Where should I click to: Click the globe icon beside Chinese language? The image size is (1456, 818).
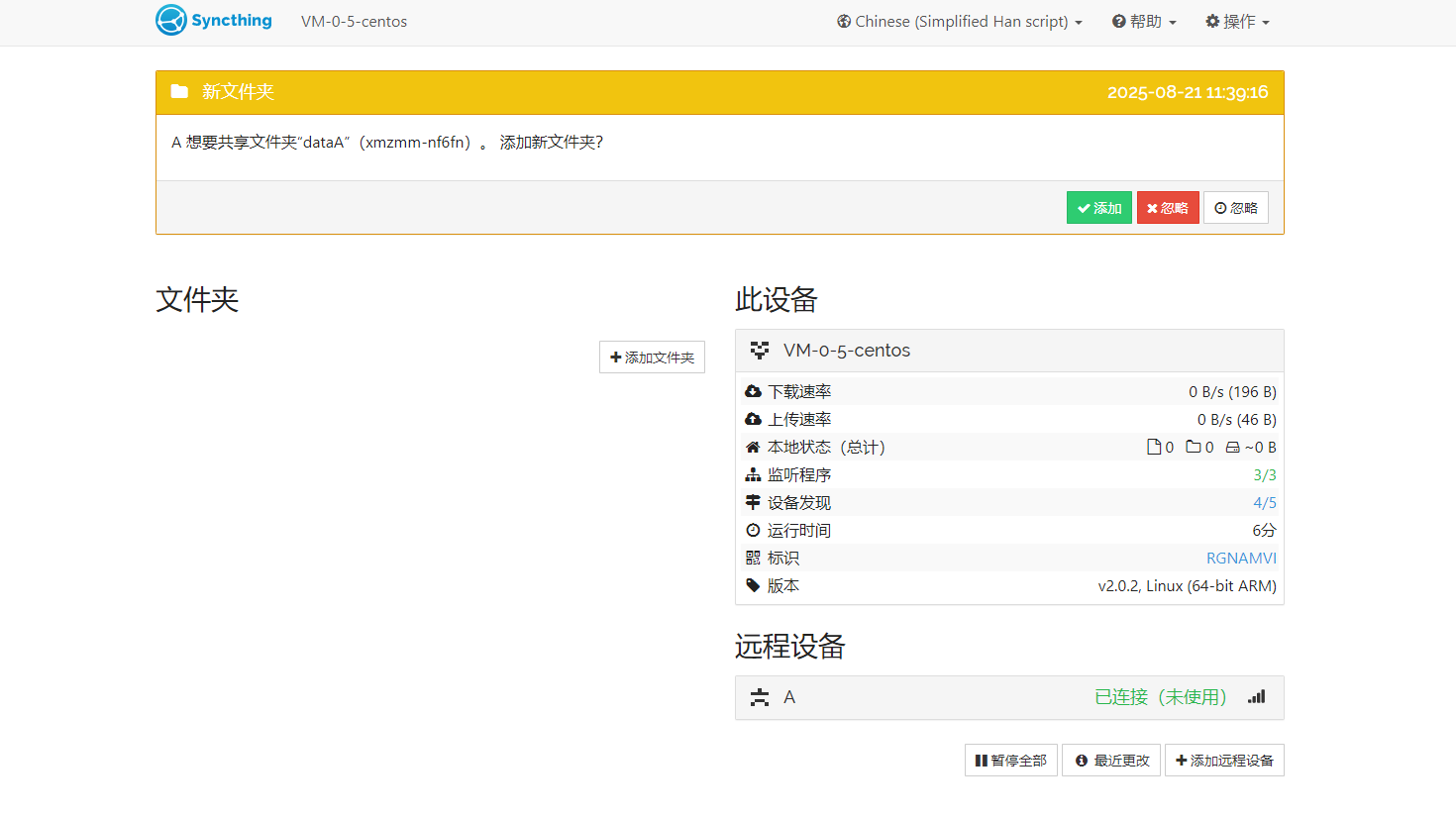coord(844,21)
